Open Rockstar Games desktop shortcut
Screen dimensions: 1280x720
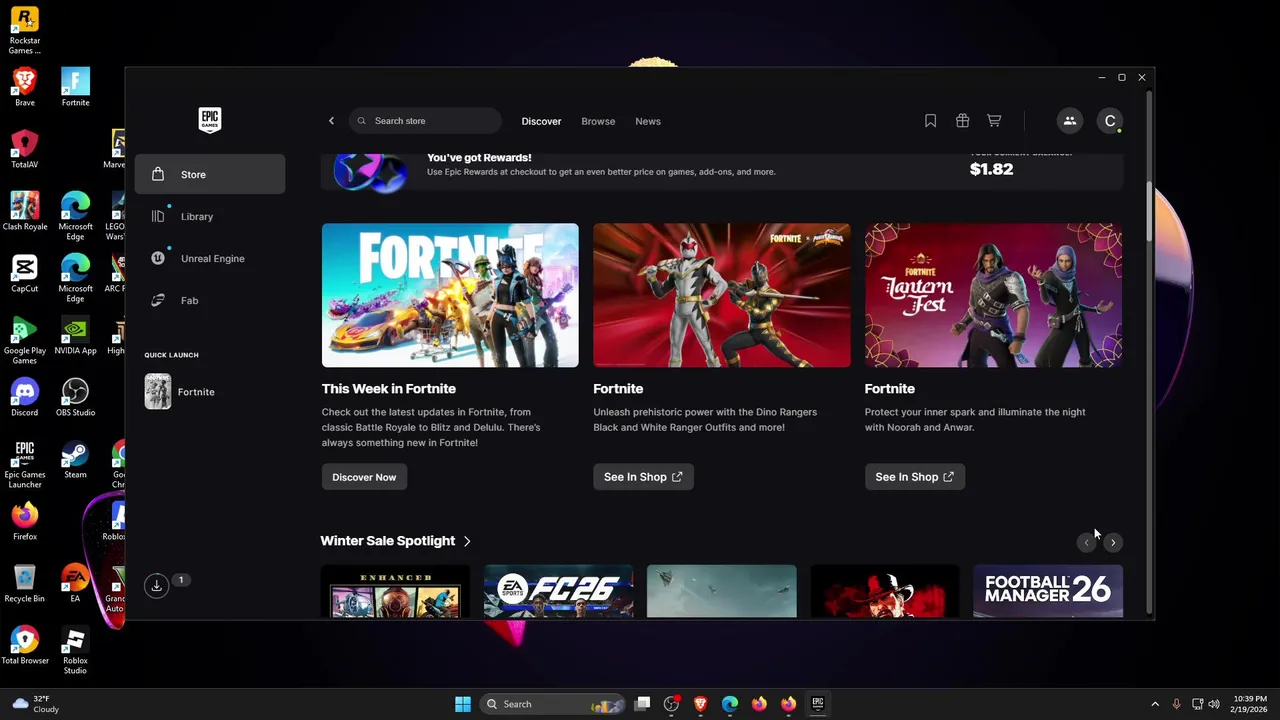point(25,31)
